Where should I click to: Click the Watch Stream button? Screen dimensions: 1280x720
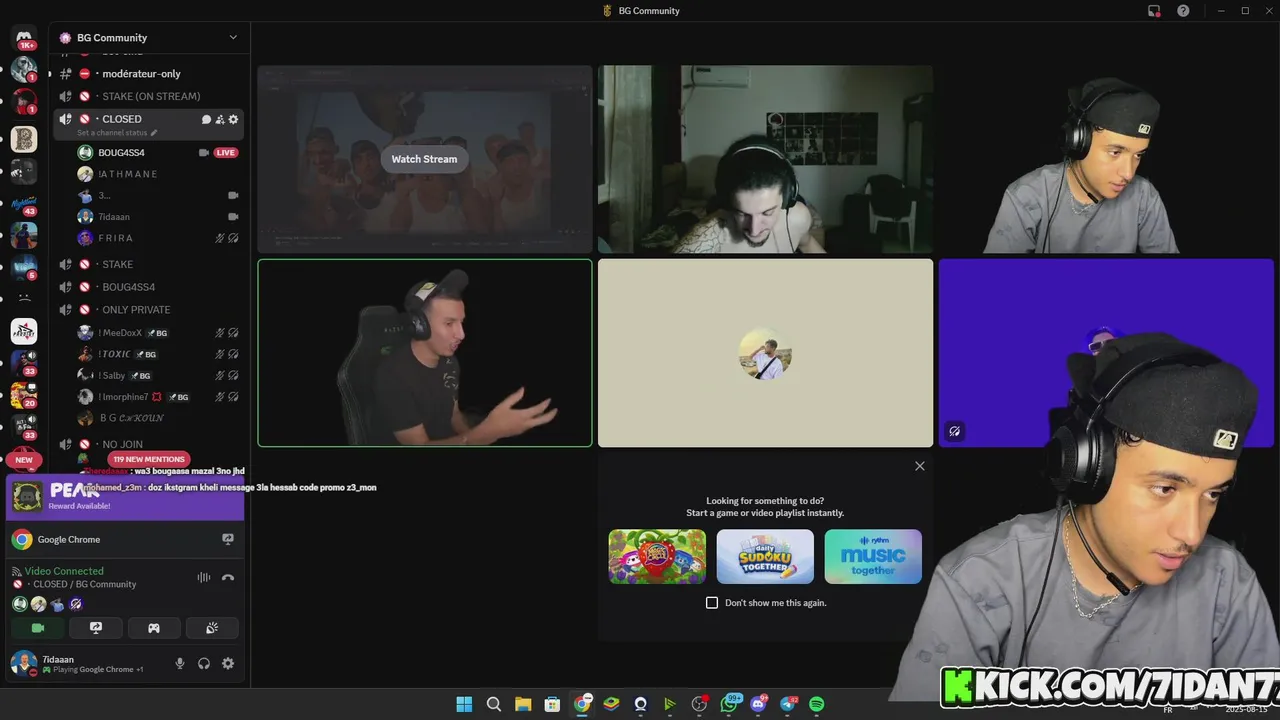pyautogui.click(x=424, y=159)
